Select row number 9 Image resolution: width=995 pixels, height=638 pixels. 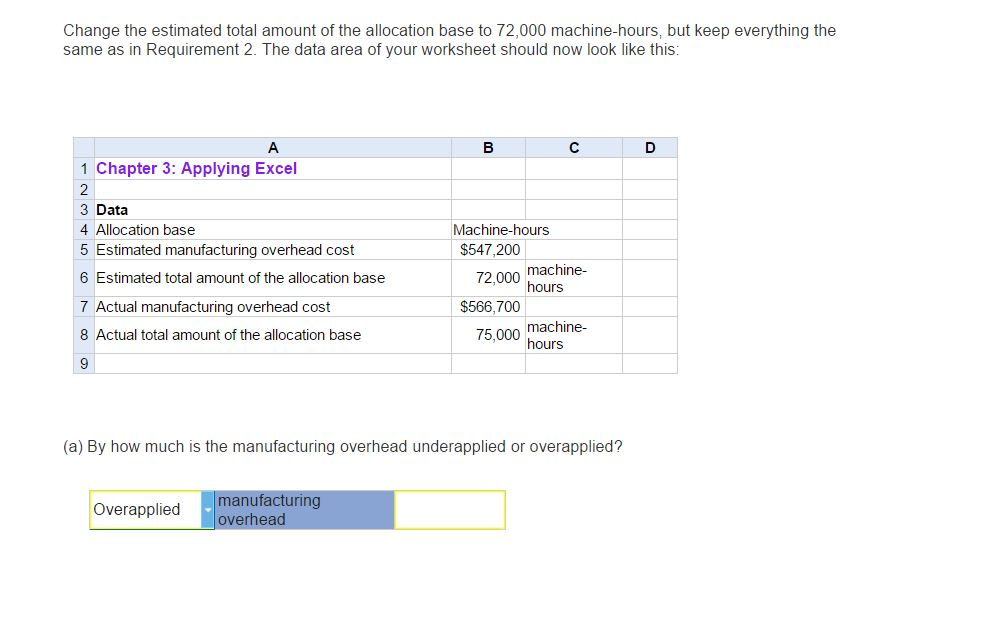(x=83, y=363)
